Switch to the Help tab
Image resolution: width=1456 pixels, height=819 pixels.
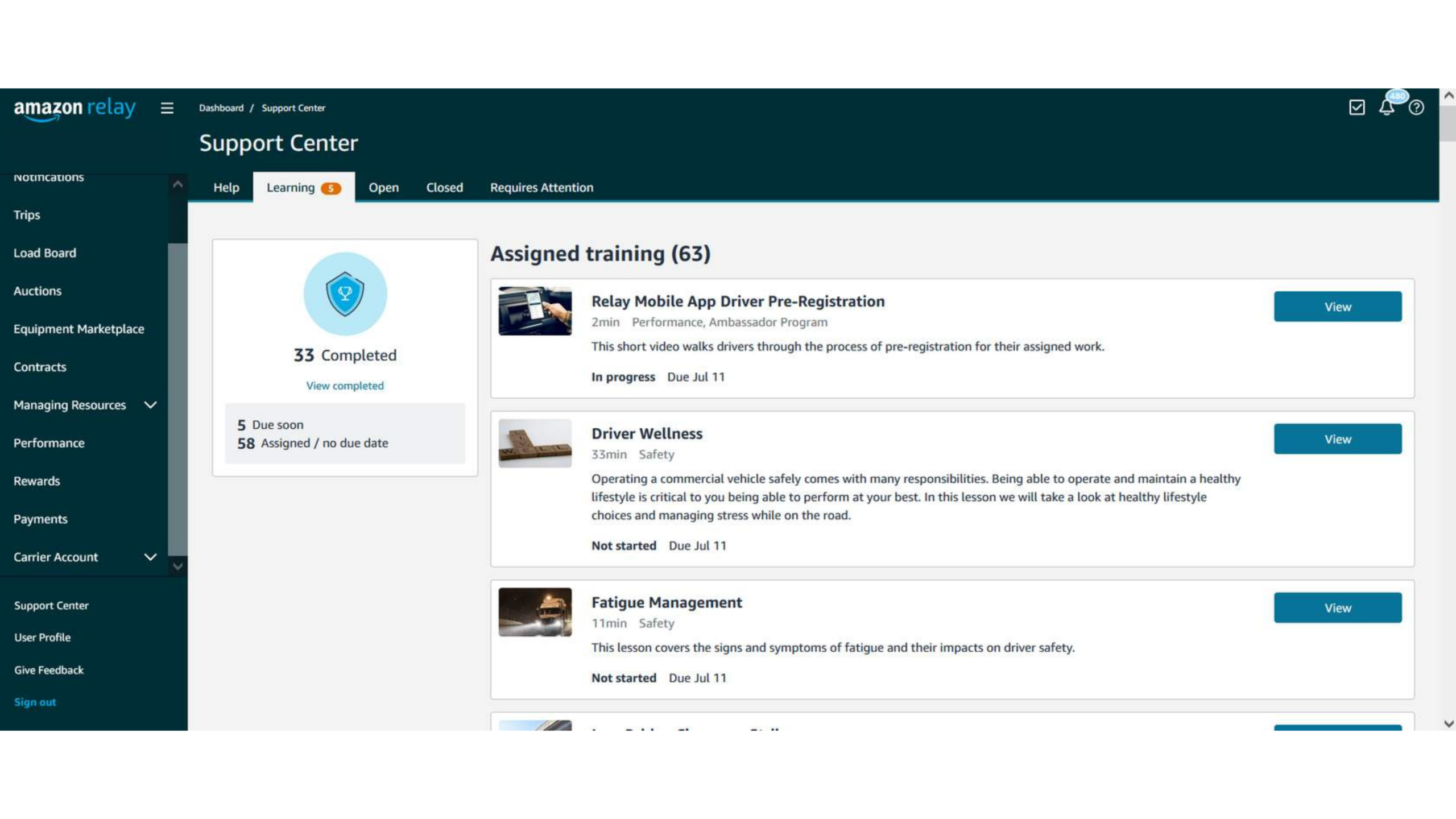(226, 188)
